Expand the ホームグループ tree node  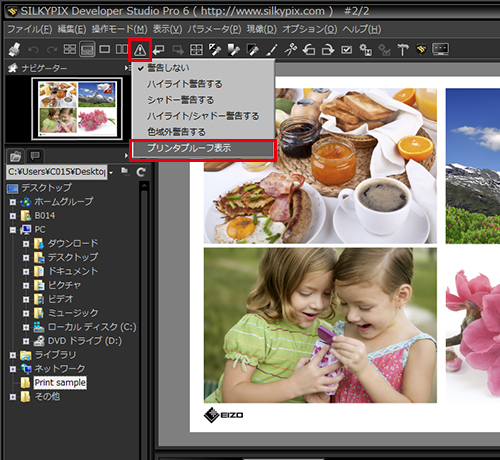(x=13, y=202)
